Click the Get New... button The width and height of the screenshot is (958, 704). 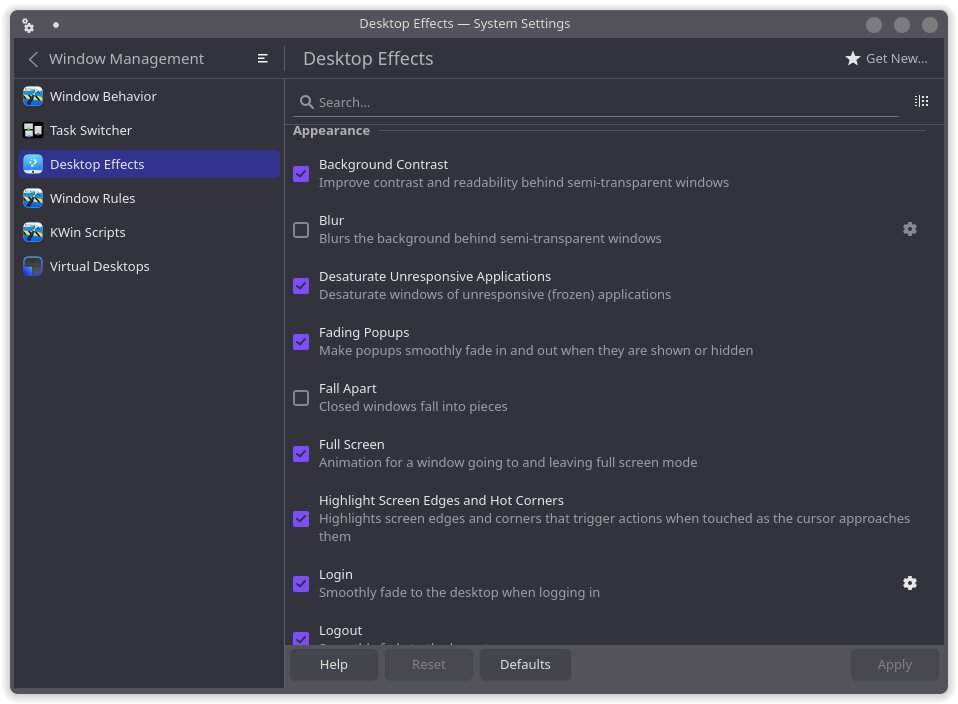pyautogui.click(x=886, y=59)
